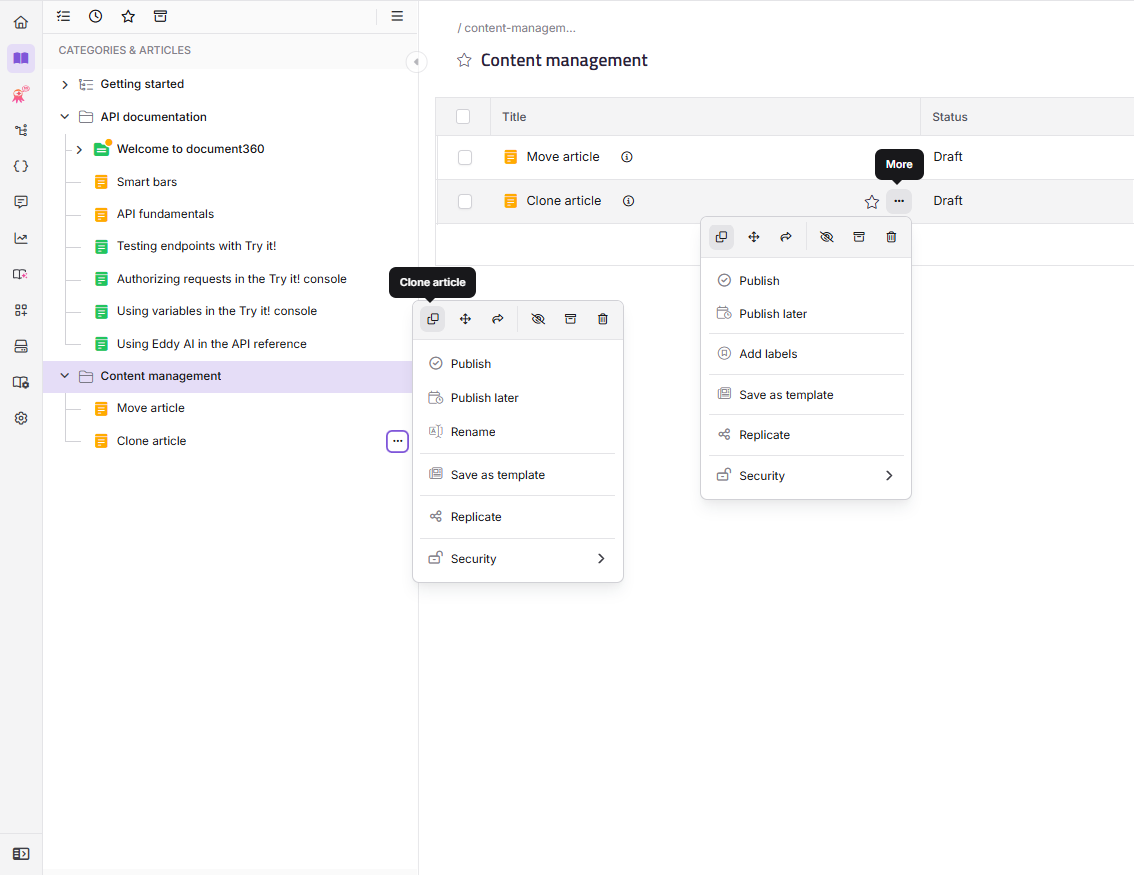Collapse the left categories panel arrow

tap(416, 61)
